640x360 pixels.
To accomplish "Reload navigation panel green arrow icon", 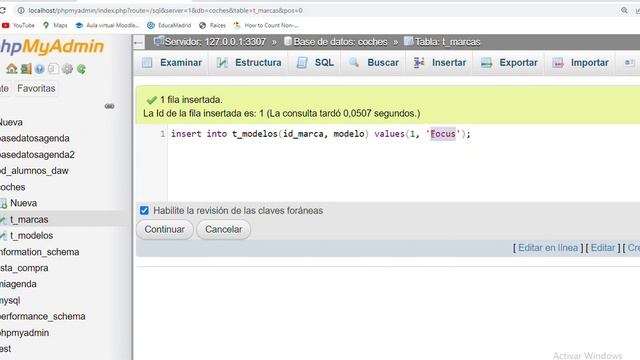I will pos(81,69).
